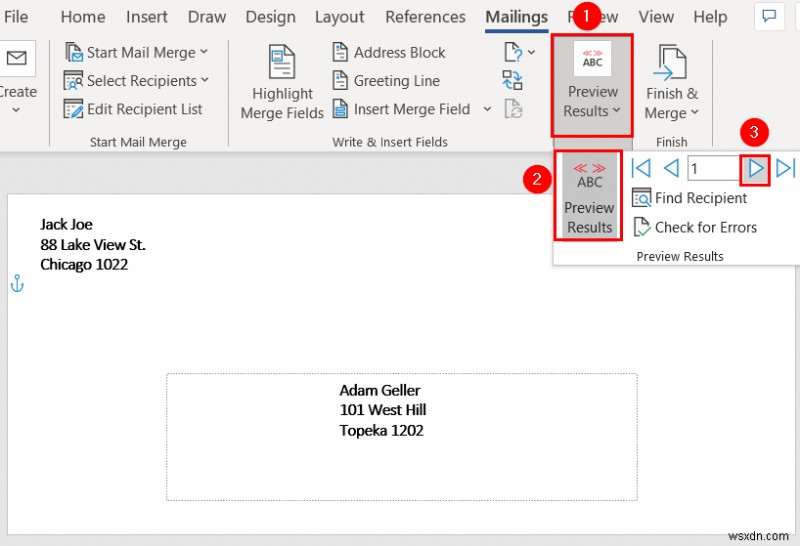Image resolution: width=800 pixels, height=546 pixels.
Task: Open the Rules dropdown icon
Action: coord(519,52)
